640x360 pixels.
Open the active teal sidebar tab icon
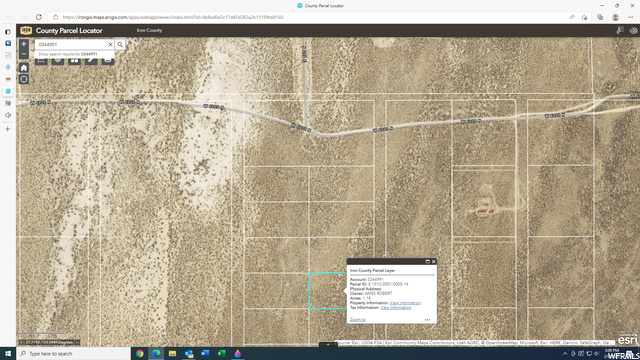[x=8, y=91]
